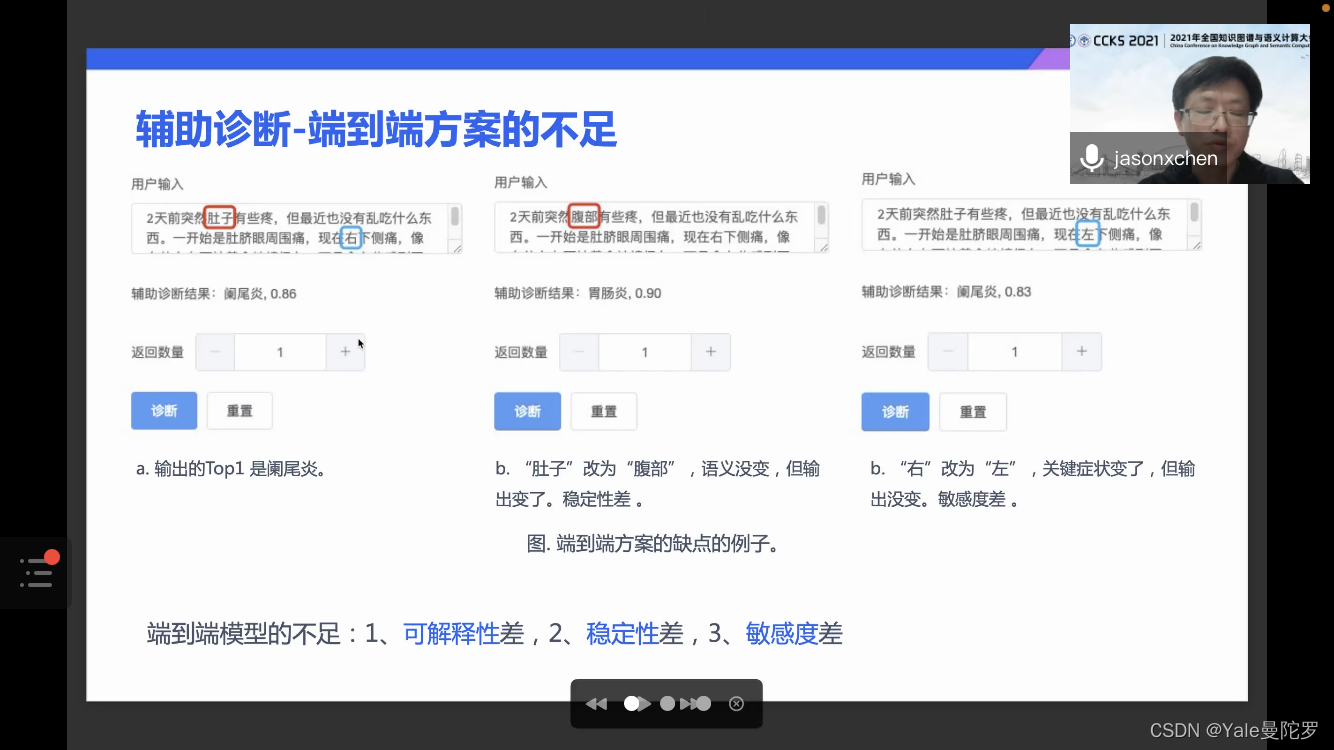Decrease return count in the 阑尾炎, 0.86 panel
Viewport: 1334px width, 750px height.
[215, 352]
